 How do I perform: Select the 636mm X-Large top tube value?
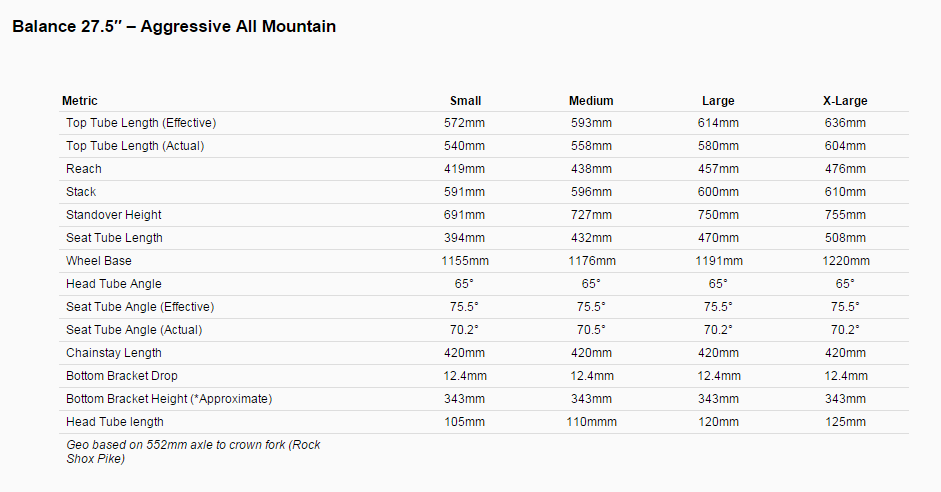[x=845, y=123]
